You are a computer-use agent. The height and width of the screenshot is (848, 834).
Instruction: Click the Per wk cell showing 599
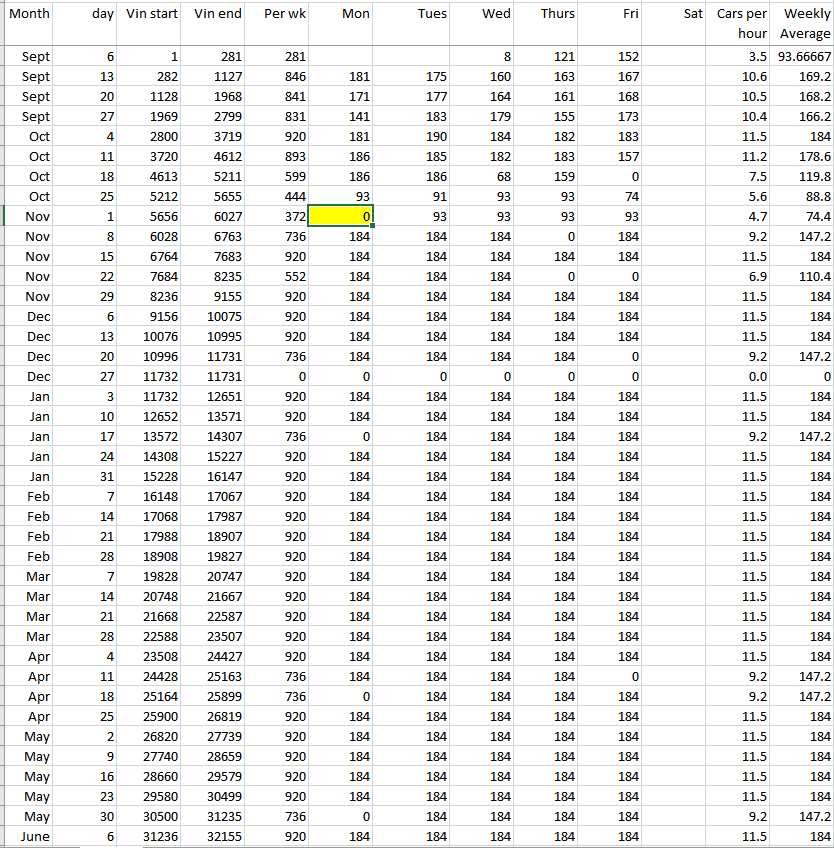[x=279, y=177]
